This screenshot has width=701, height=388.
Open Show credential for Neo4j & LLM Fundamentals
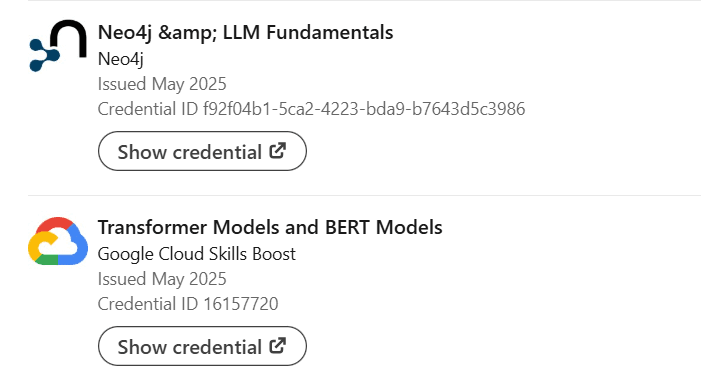pos(202,151)
